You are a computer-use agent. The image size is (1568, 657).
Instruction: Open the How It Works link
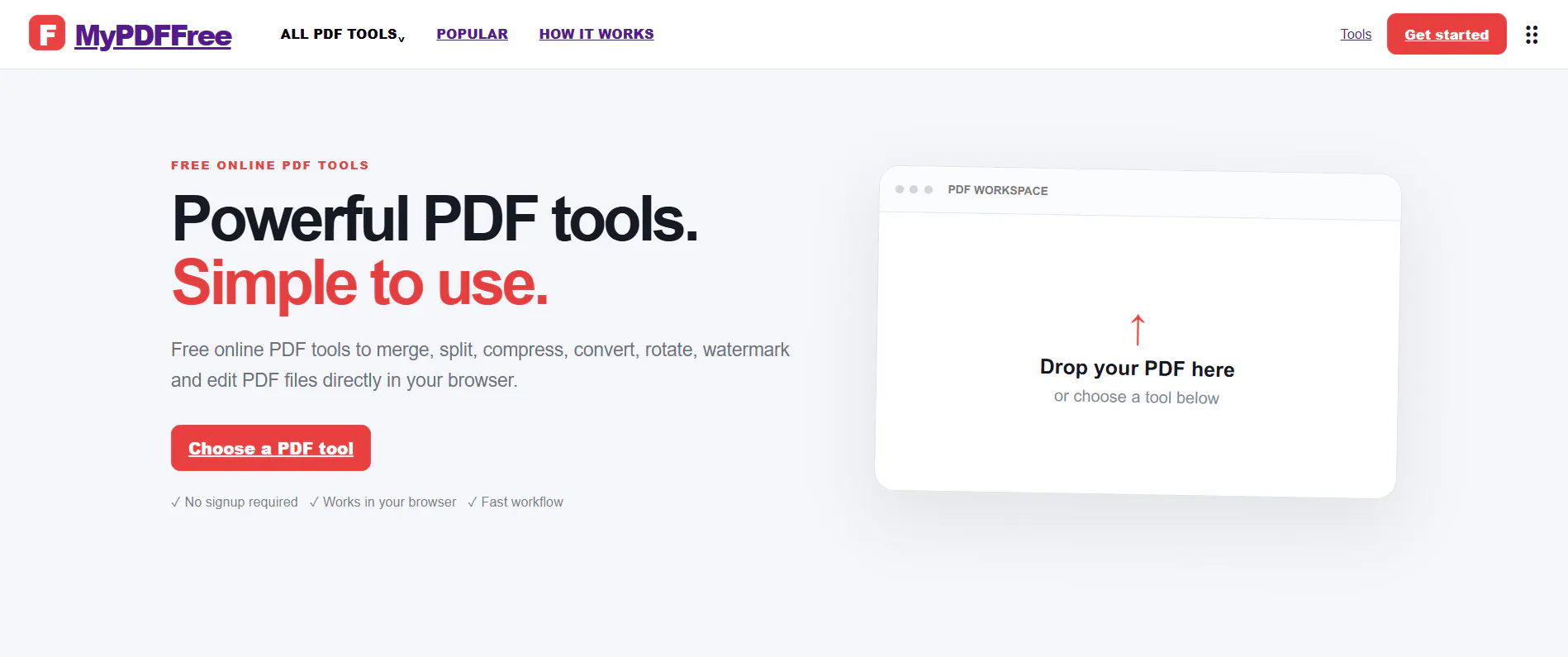[x=596, y=34]
